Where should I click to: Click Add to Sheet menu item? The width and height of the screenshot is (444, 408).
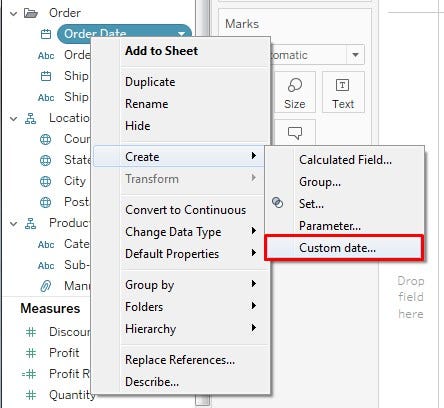pos(161,51)
